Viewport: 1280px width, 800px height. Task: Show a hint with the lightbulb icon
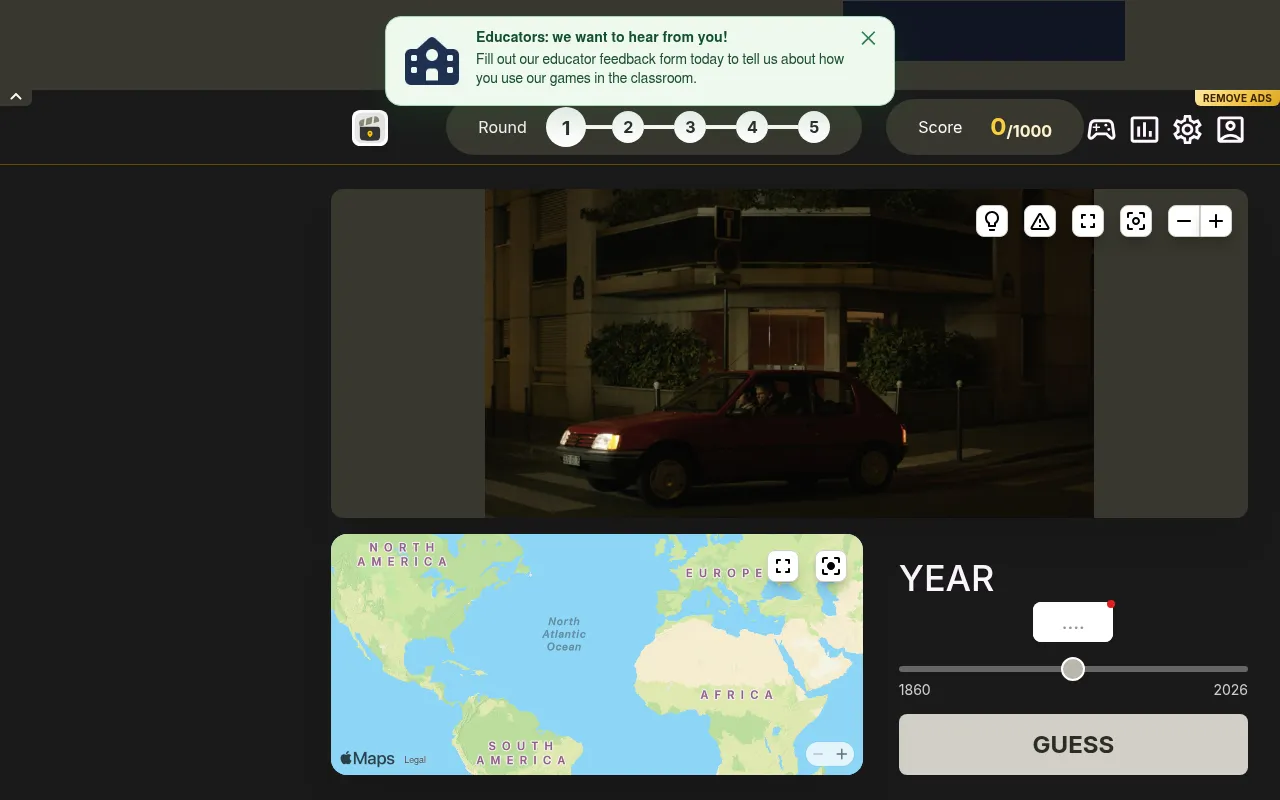pyautogui.click(x=992, y=221)
